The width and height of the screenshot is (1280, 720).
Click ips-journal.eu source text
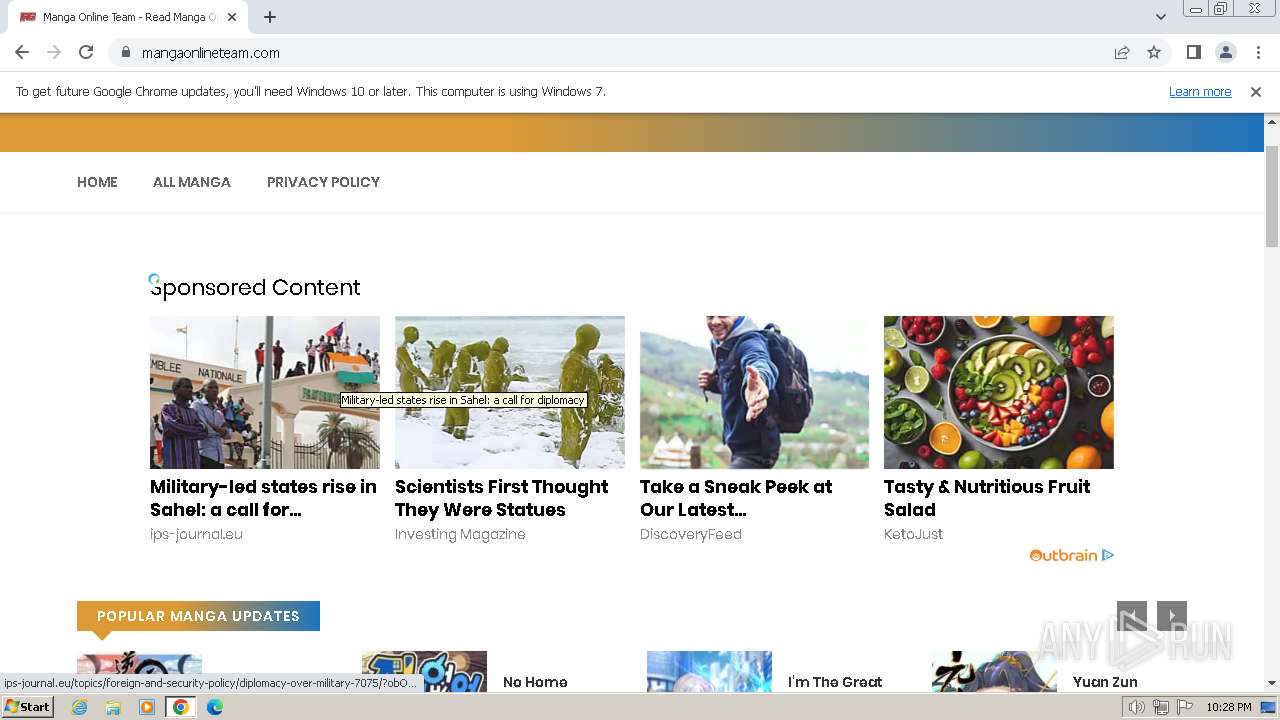click(x=196, y=534)
